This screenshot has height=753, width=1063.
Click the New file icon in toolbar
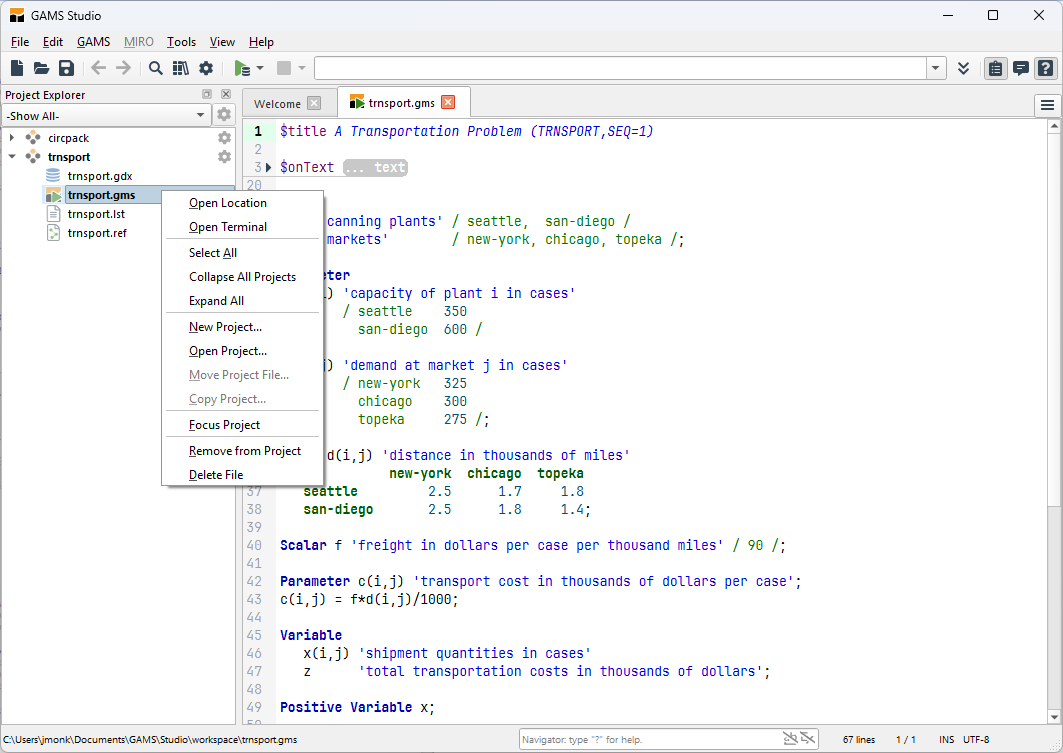click(x=17, y=68)
